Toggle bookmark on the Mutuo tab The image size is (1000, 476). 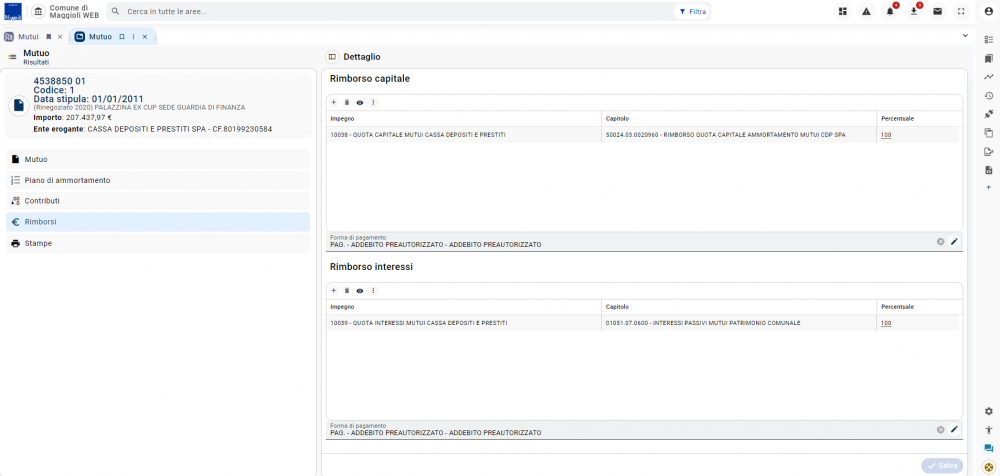(122, 37)
